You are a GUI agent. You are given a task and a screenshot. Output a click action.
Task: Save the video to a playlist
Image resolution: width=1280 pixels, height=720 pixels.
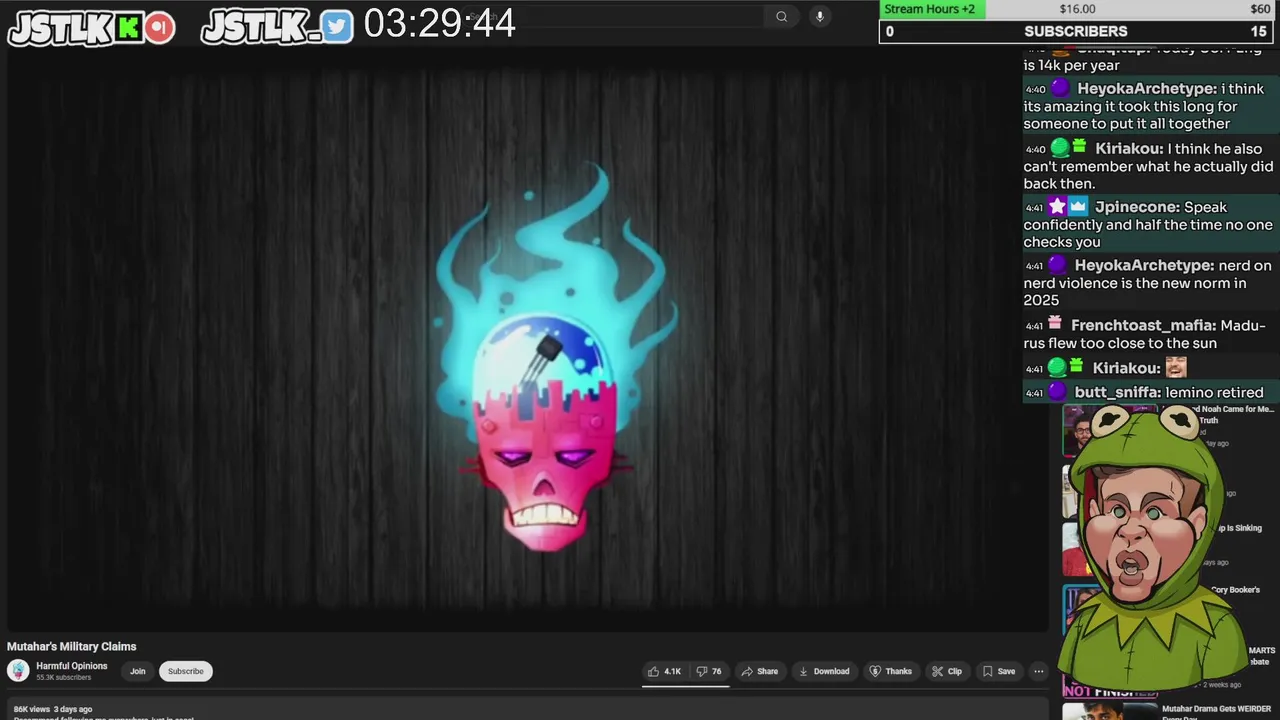pyautogui.click(x=999, y=671)
